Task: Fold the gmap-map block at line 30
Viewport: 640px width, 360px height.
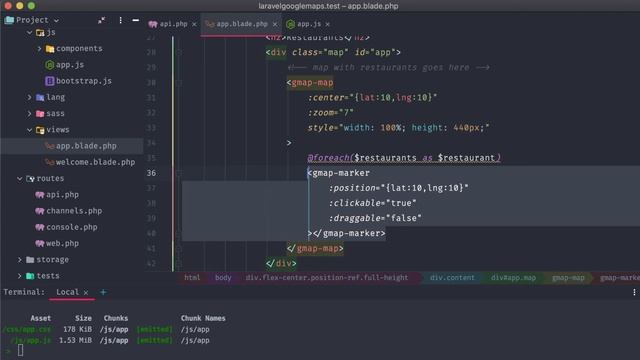Action: pyautogui.click(x=178, y=82)
